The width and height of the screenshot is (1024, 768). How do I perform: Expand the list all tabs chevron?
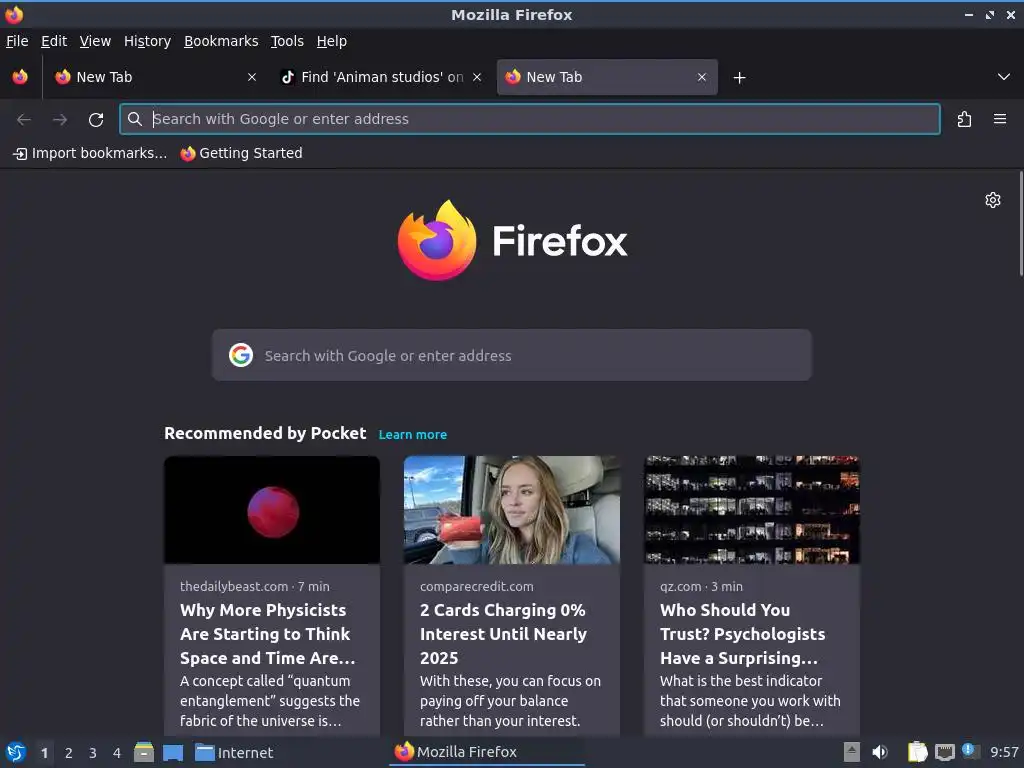1004,77
